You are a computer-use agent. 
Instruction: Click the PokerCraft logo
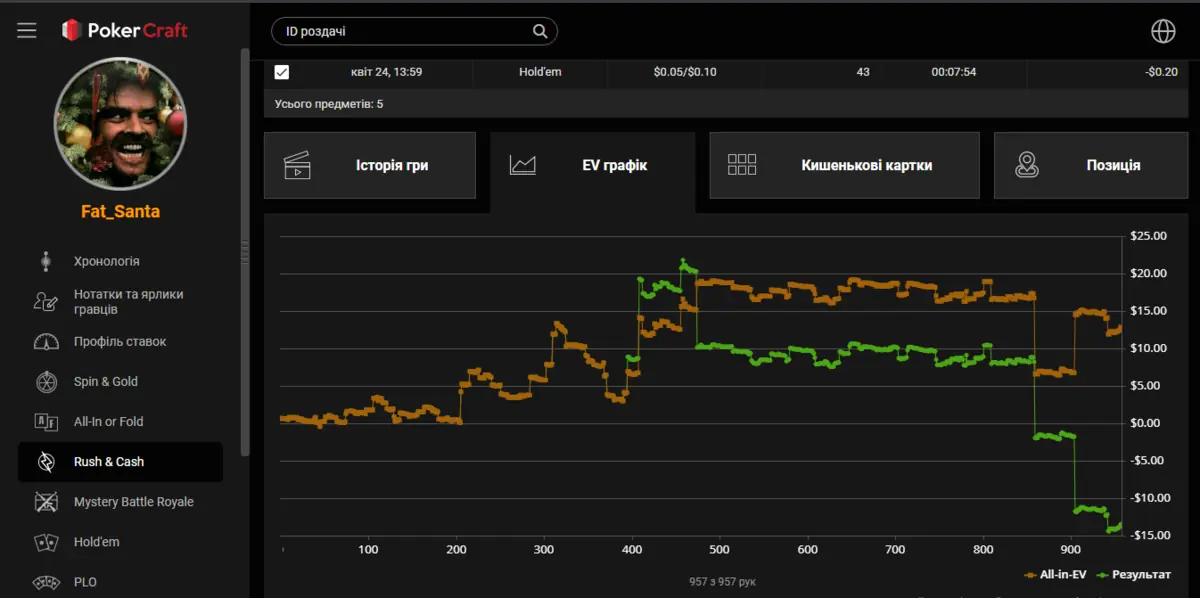(124, 31)
